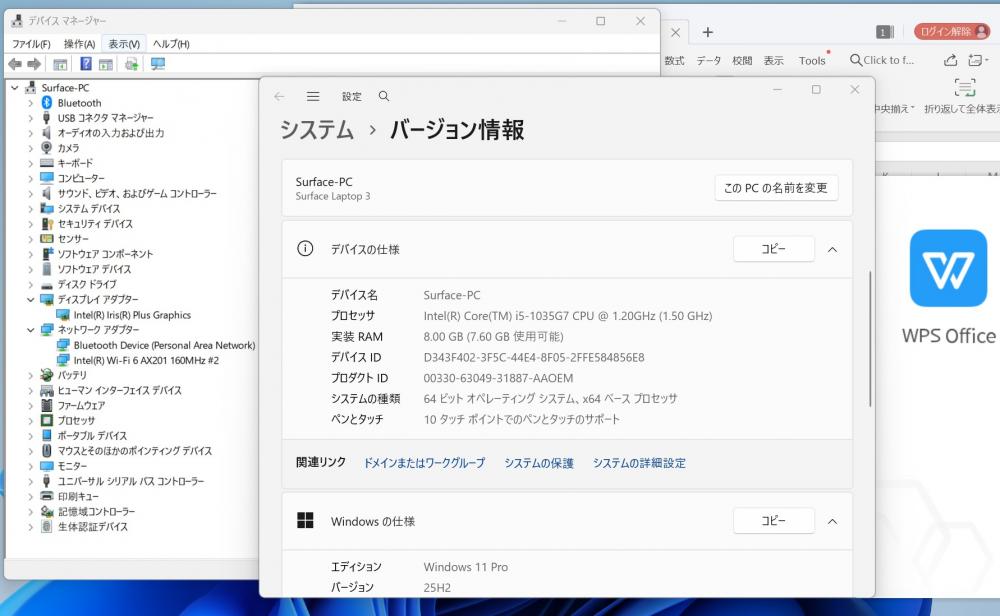Click the Settings search magnifier icon

click(384, 97)
